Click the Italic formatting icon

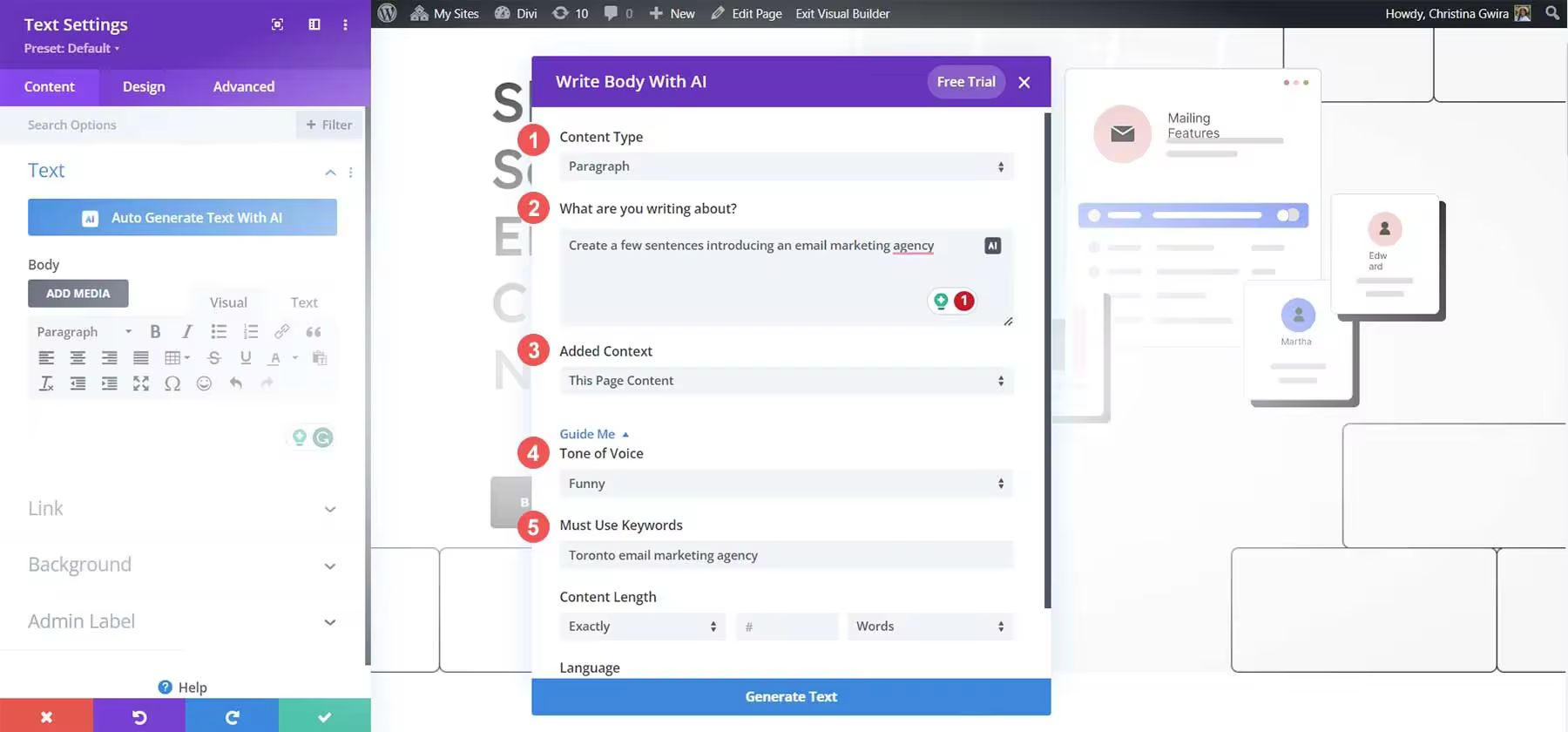(x=186, y=331)
